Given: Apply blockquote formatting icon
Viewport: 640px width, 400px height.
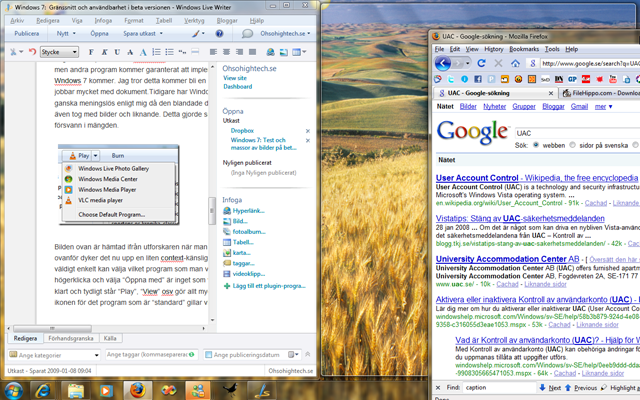Looking at the screenshot, I should coord(182,52).
